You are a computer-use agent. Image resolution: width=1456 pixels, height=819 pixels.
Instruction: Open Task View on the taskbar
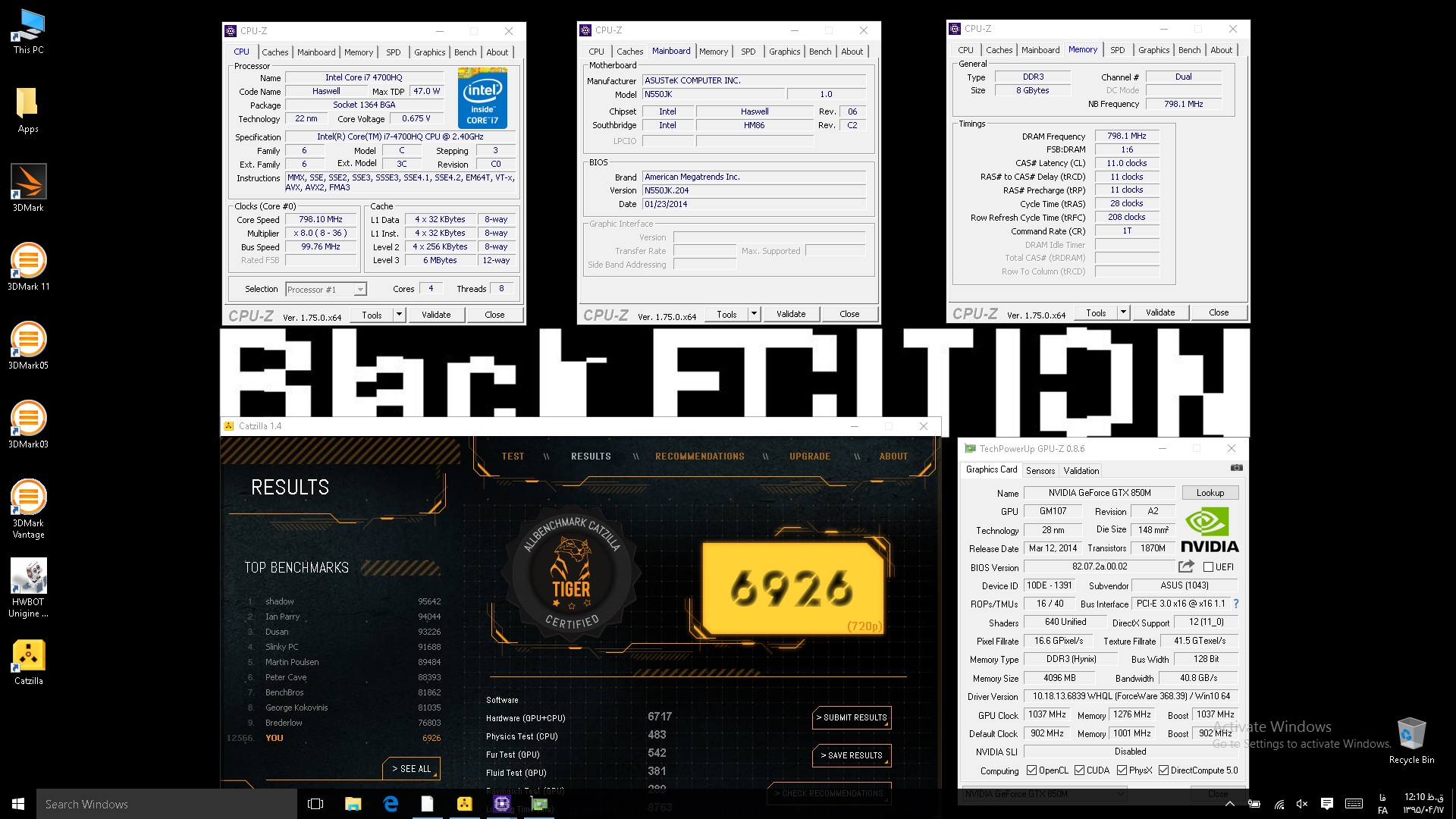[x=315, y=804]
